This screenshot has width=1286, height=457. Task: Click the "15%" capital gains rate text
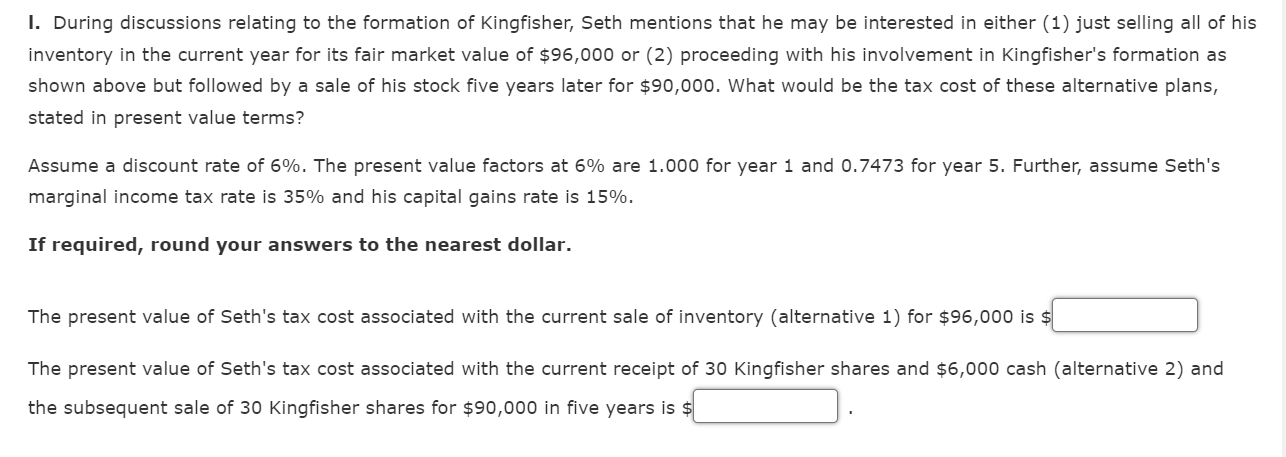coord(611,197)
